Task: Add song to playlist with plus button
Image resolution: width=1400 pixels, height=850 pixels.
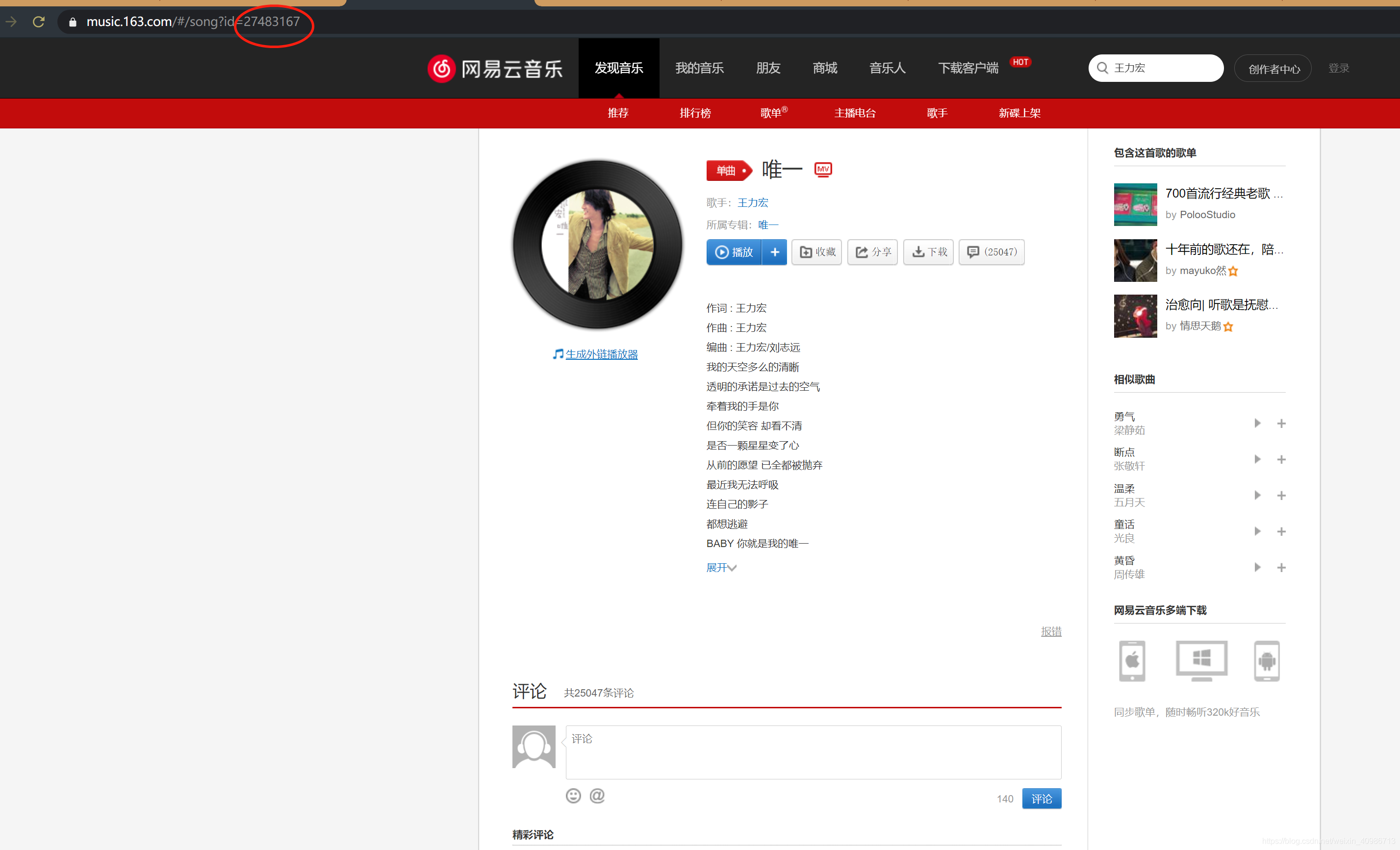Action: 774,252
